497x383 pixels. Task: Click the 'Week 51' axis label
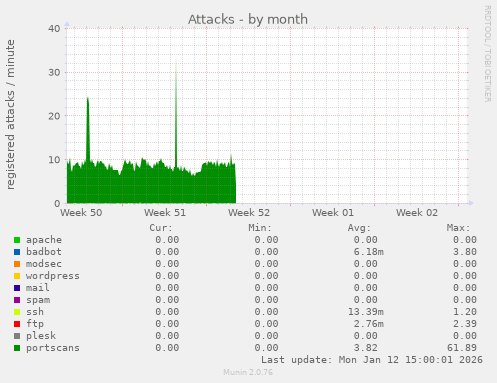pos(165,213)
